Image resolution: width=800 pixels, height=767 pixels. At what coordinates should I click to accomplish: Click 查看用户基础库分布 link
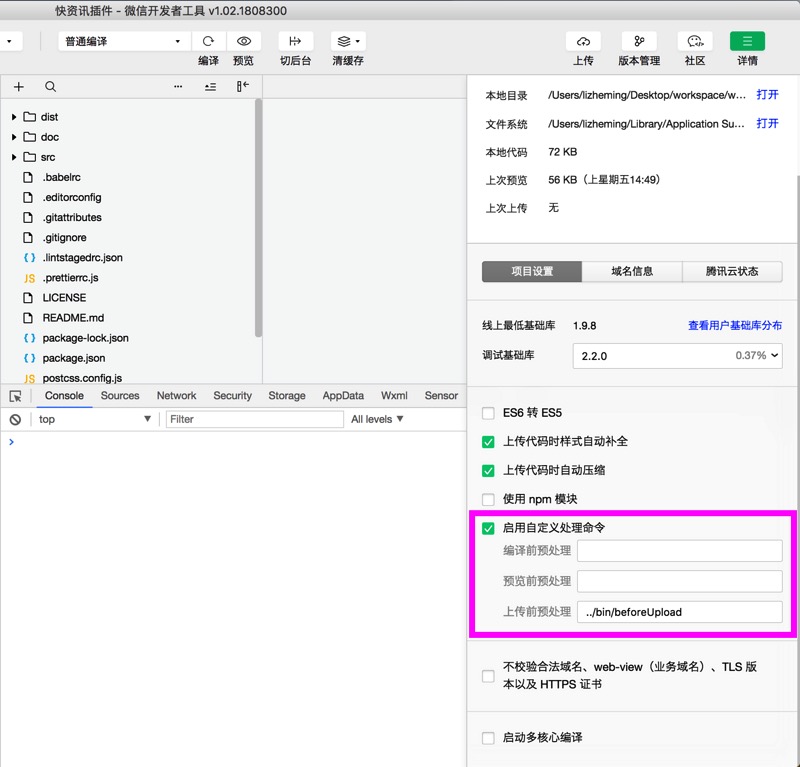735,326
